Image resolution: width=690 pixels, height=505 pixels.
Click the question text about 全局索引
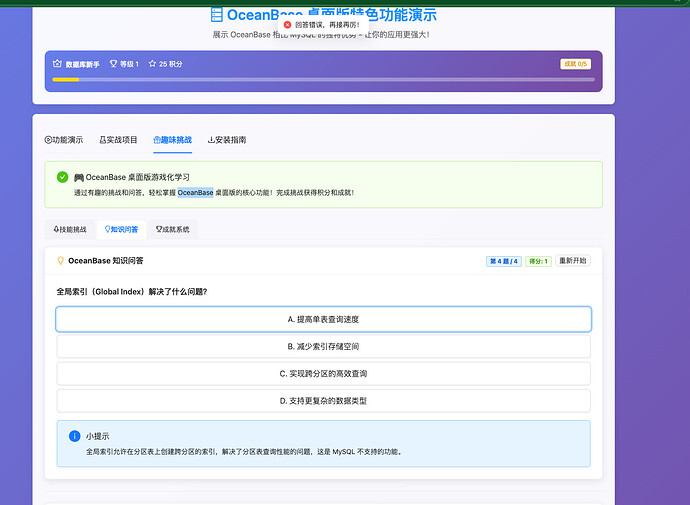pos(132,292)
